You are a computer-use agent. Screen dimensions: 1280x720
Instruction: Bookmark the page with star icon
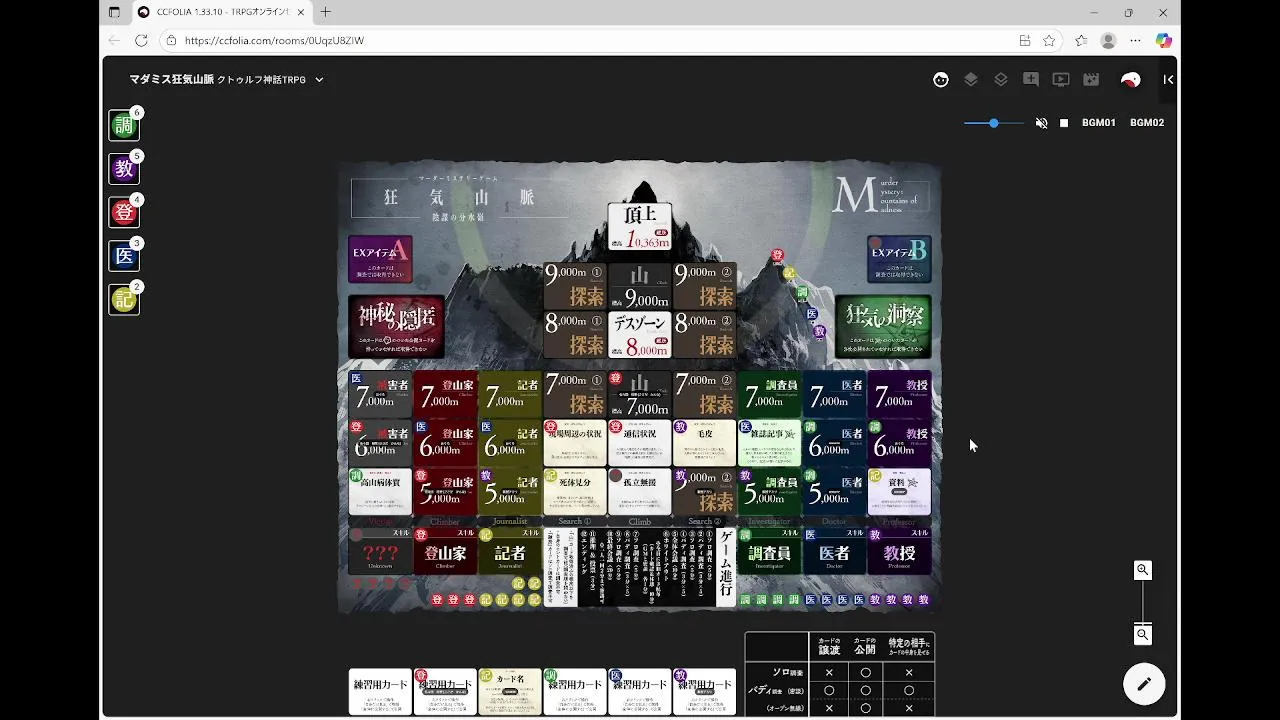coord(1049,40)
